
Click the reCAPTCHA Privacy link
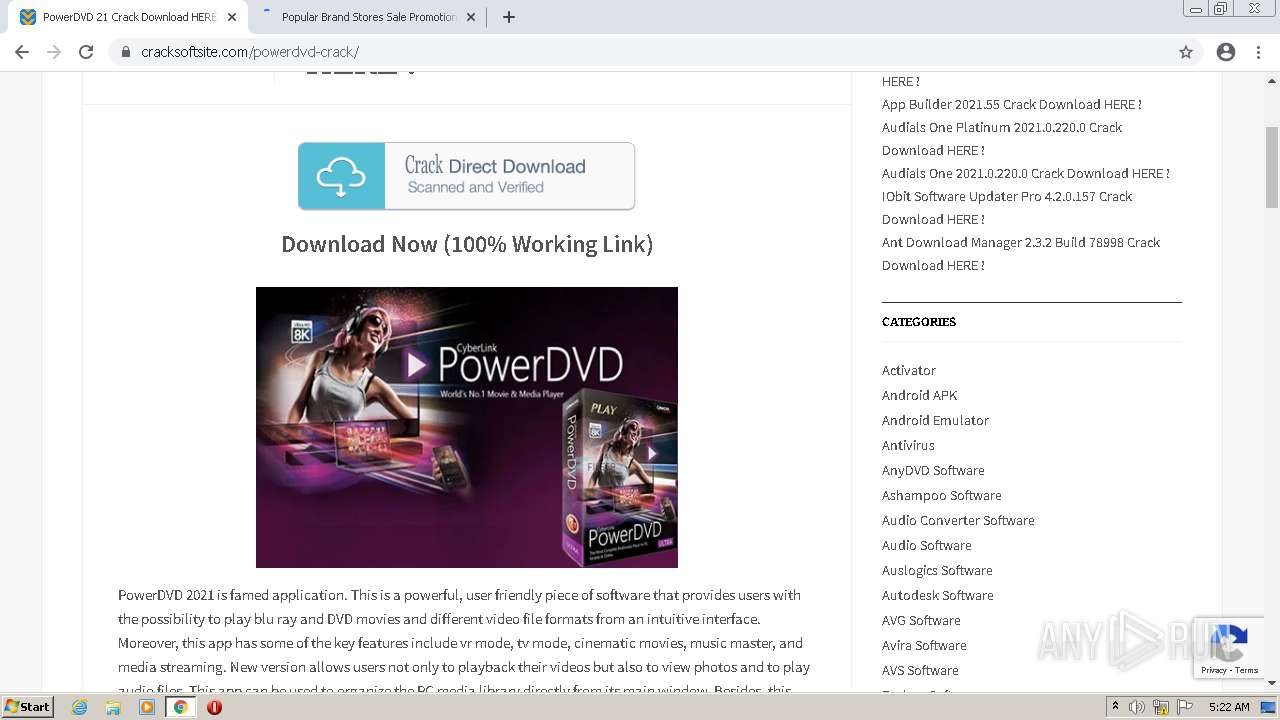tap(1213, 670)
